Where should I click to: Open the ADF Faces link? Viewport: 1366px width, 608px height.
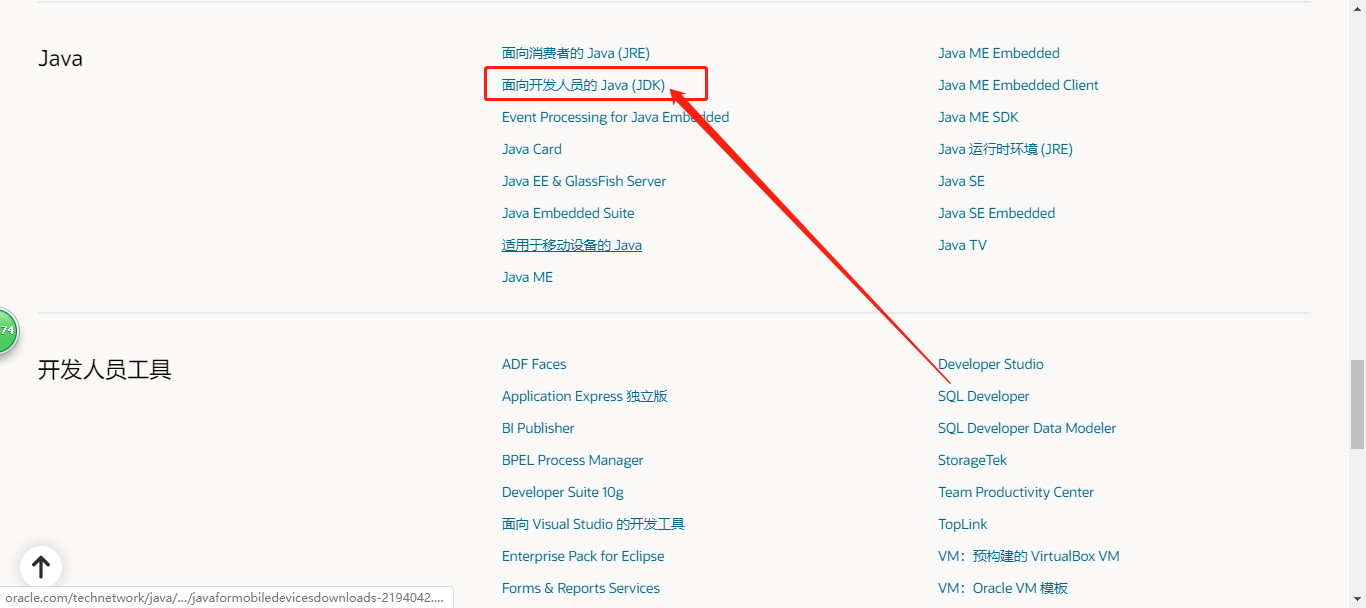click(x=534, y=364)
